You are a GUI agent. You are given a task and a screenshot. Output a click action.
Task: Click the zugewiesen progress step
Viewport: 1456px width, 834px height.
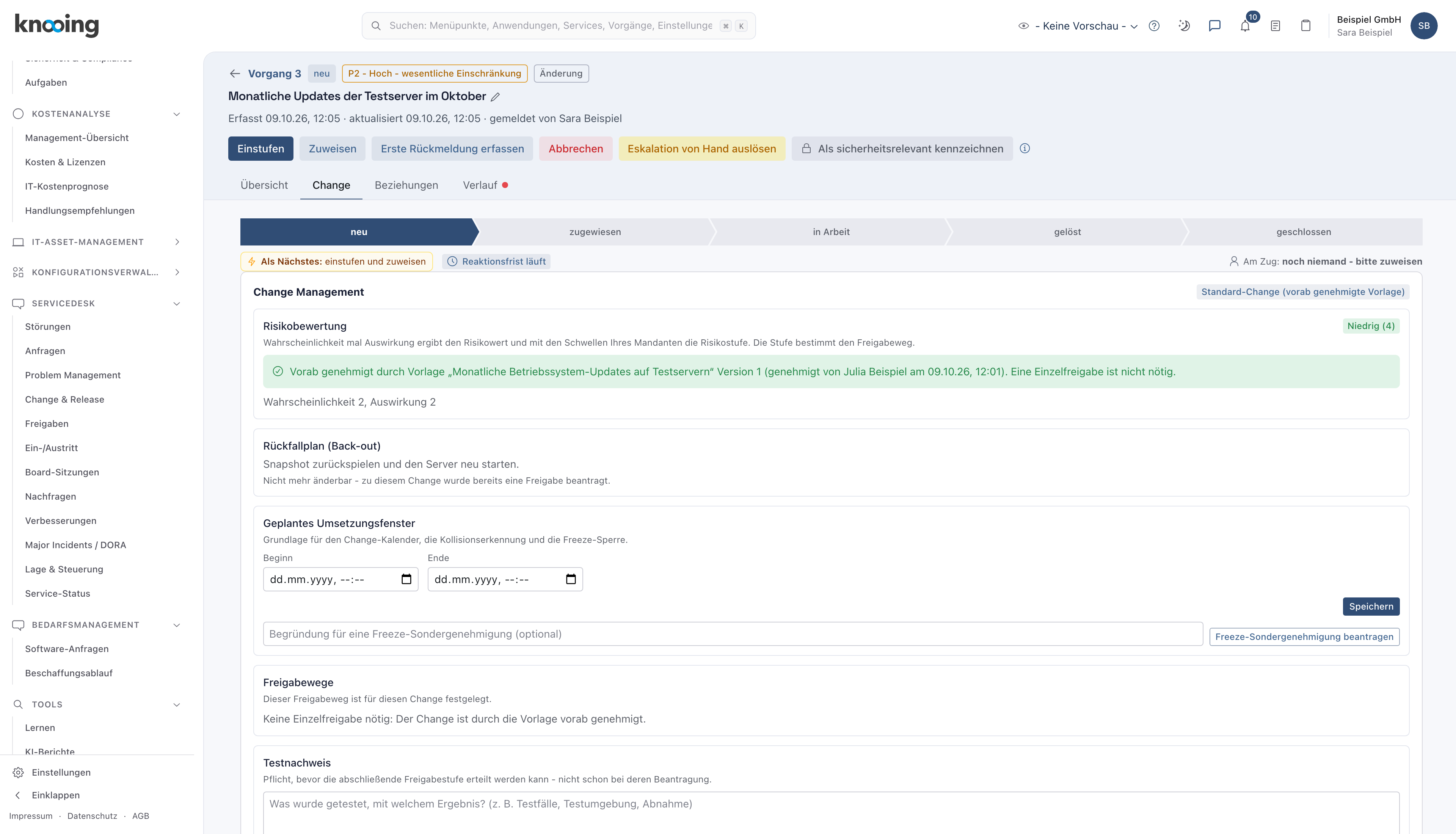[595, 232]
